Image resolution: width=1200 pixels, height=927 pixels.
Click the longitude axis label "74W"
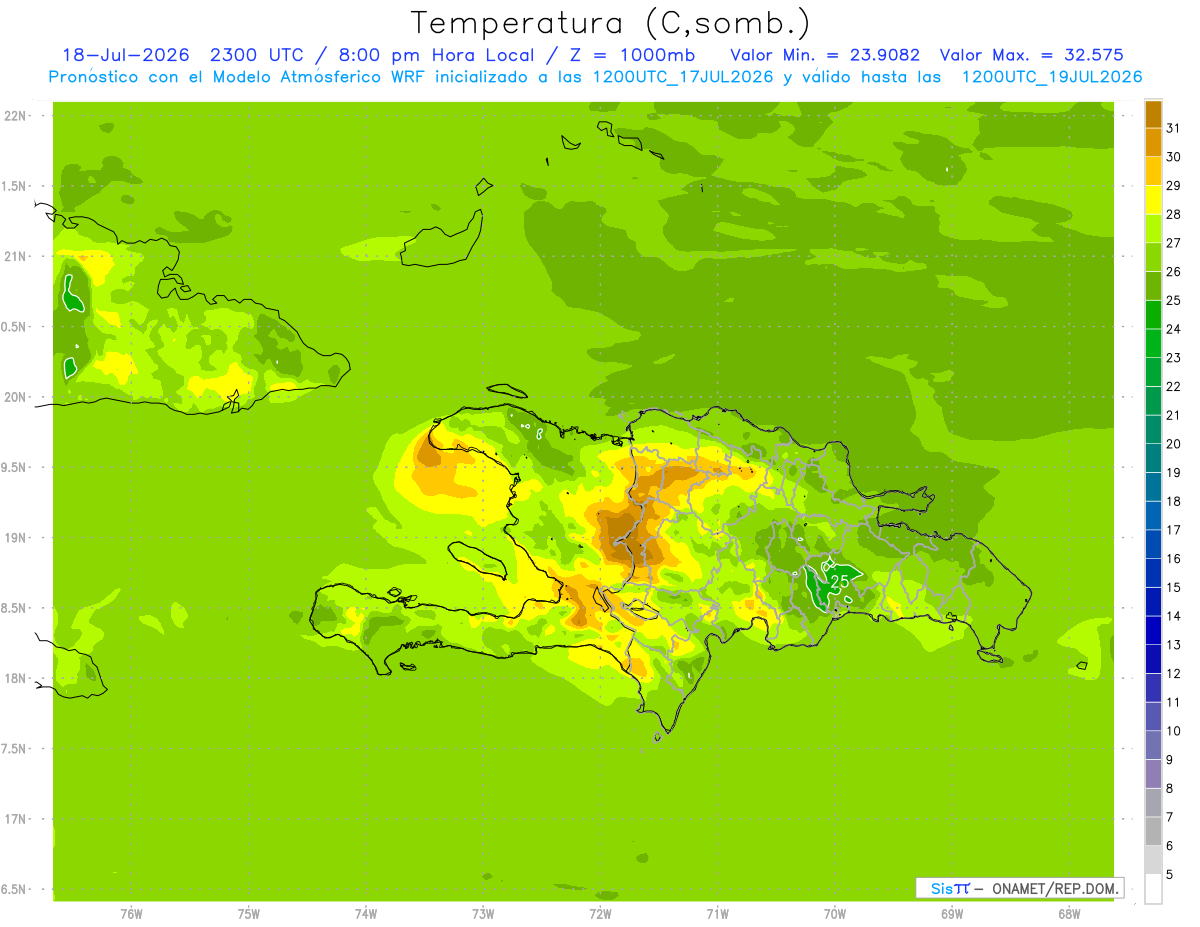(366, 913)
